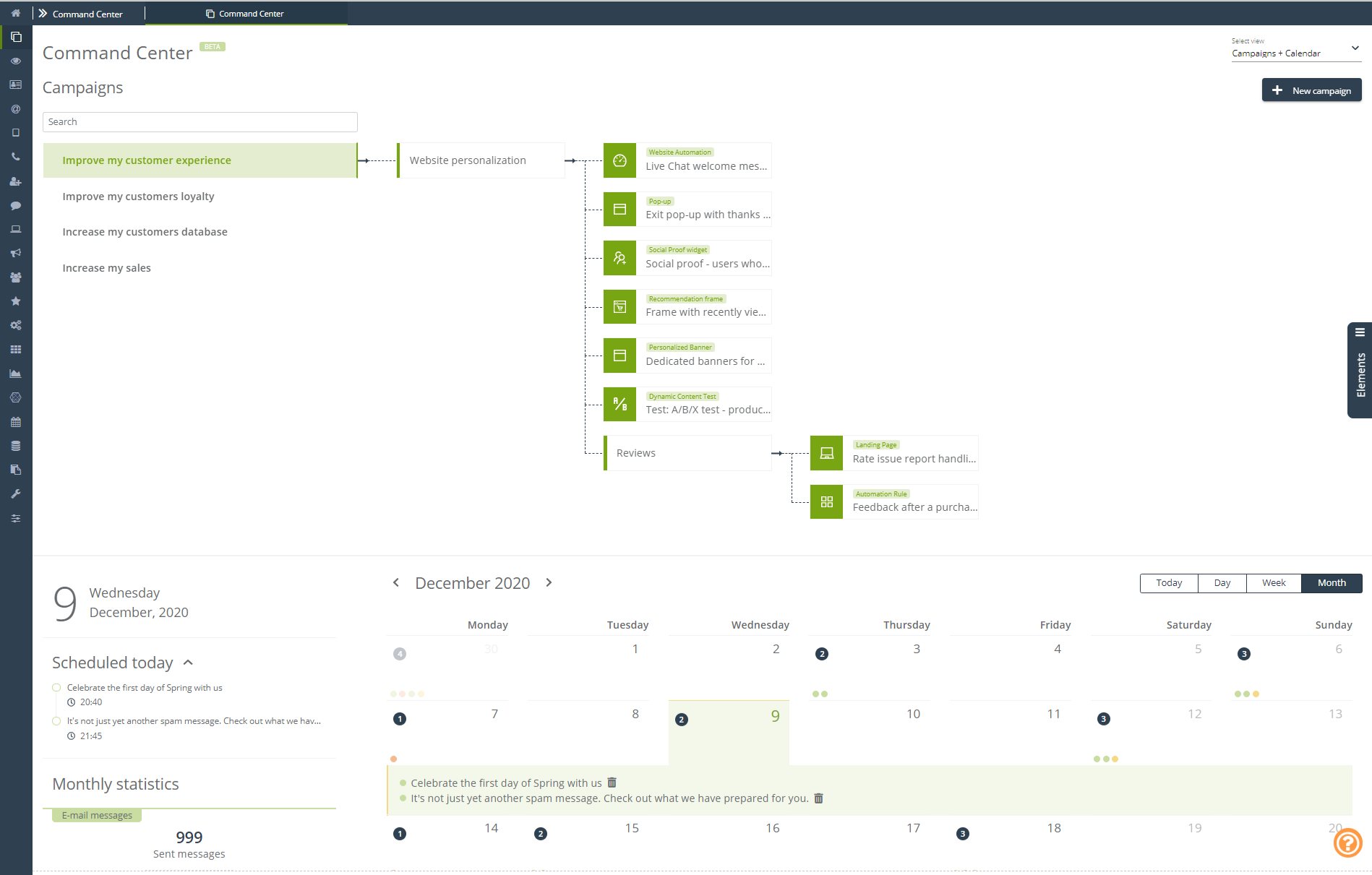Screen dimensions: 1372x875
Task: Select 'Increase my sales' campaign
Action: pyautogui.click(x=106, y=268)
